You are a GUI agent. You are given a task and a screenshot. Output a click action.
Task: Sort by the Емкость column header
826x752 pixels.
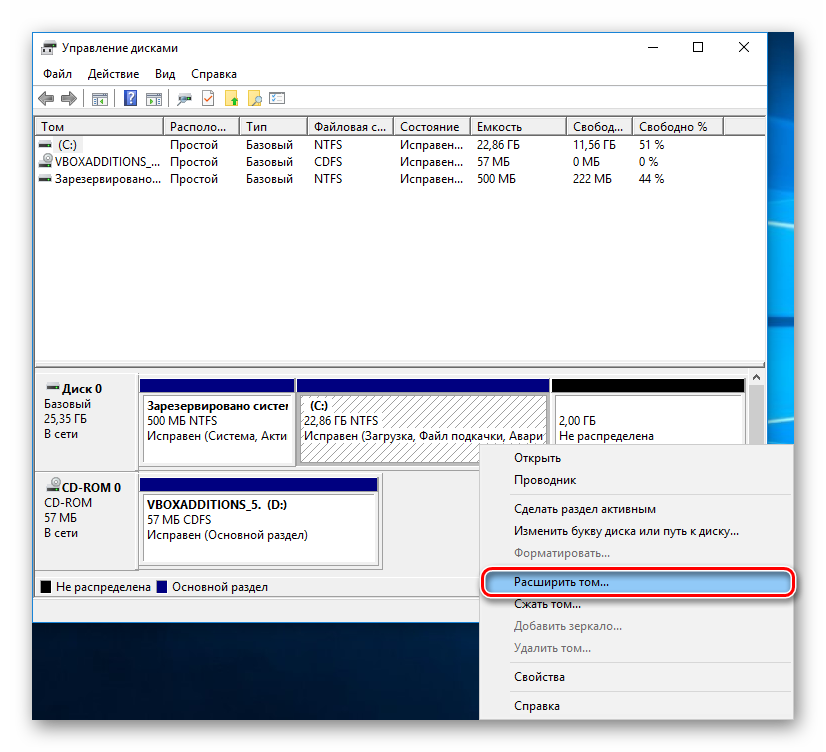click(x=518, y=127)
